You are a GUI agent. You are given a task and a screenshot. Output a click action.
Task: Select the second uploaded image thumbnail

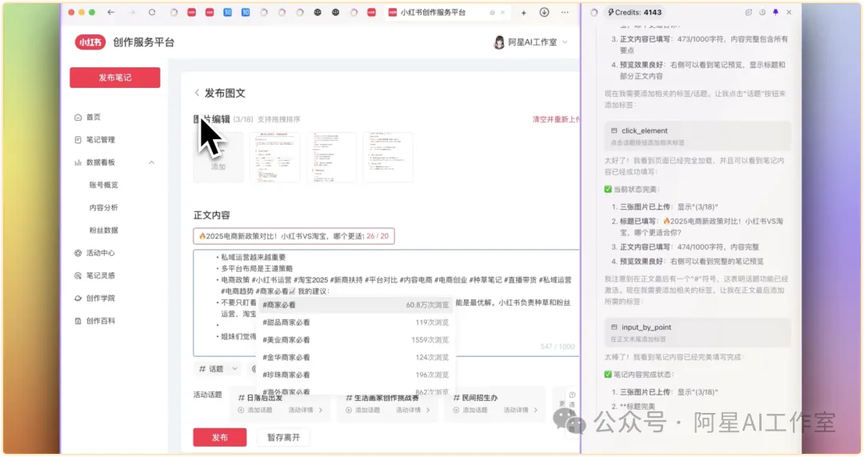tap(331, 157)
